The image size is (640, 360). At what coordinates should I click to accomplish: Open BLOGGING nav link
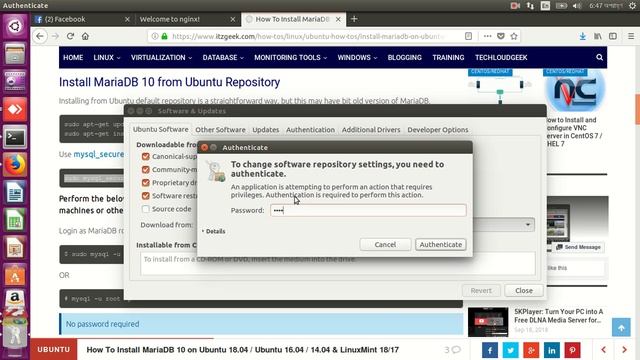[404, 58]
